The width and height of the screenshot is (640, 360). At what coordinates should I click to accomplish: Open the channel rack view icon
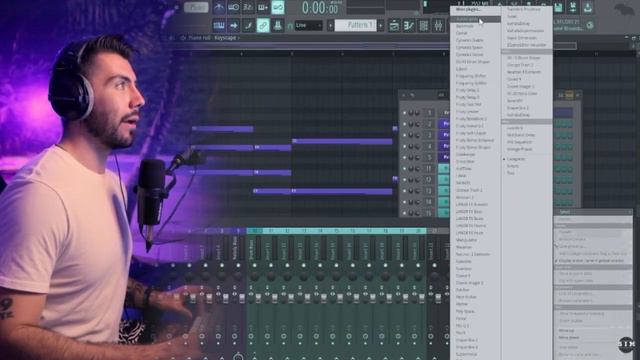424,26
